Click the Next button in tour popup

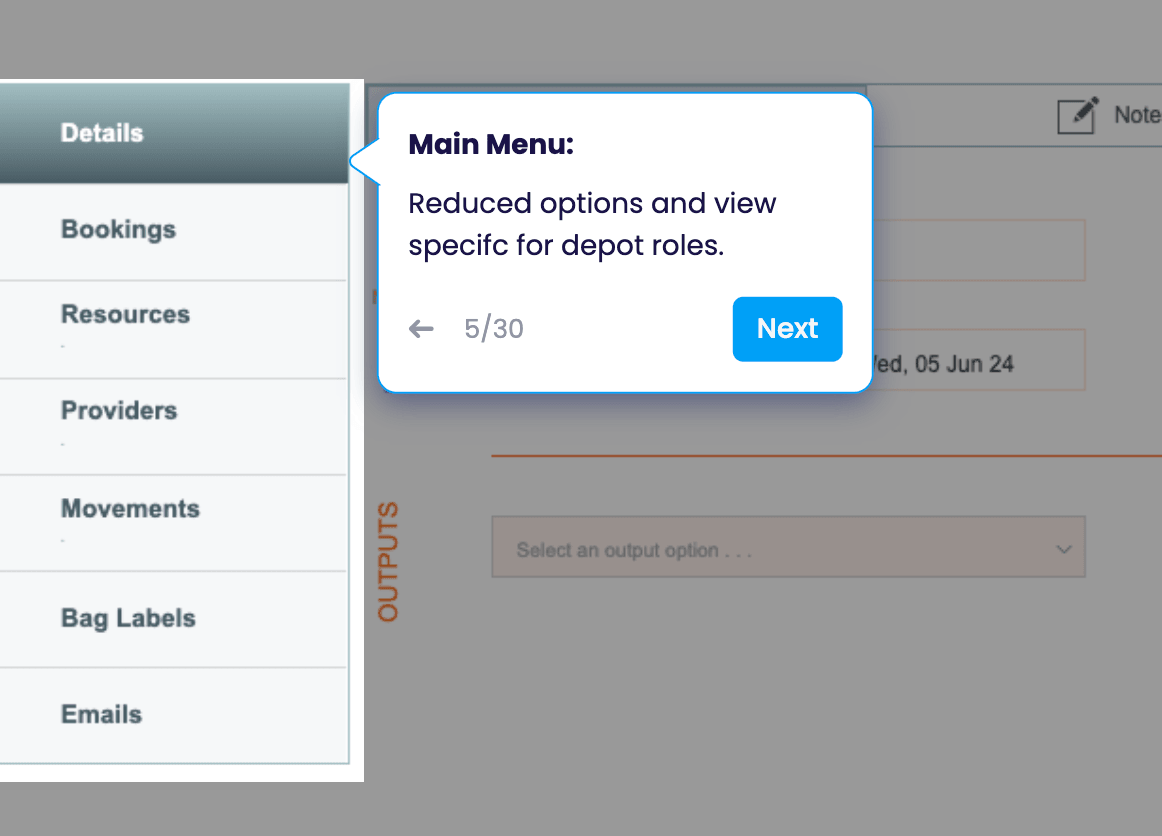787,329
